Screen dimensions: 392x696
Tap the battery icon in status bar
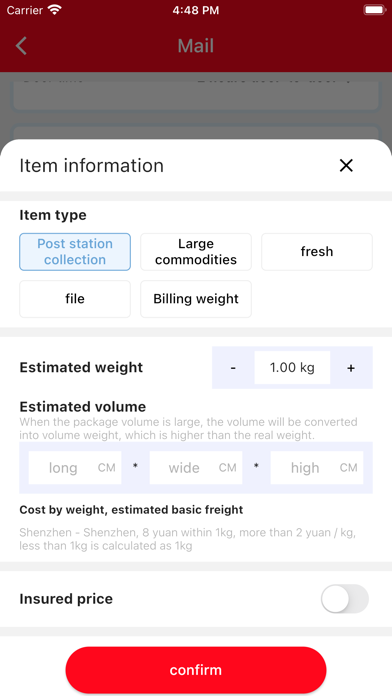(374, 10)
